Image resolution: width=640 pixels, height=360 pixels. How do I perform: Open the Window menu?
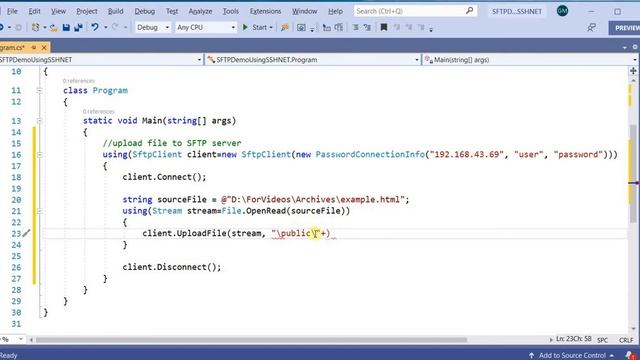[304, 11]
